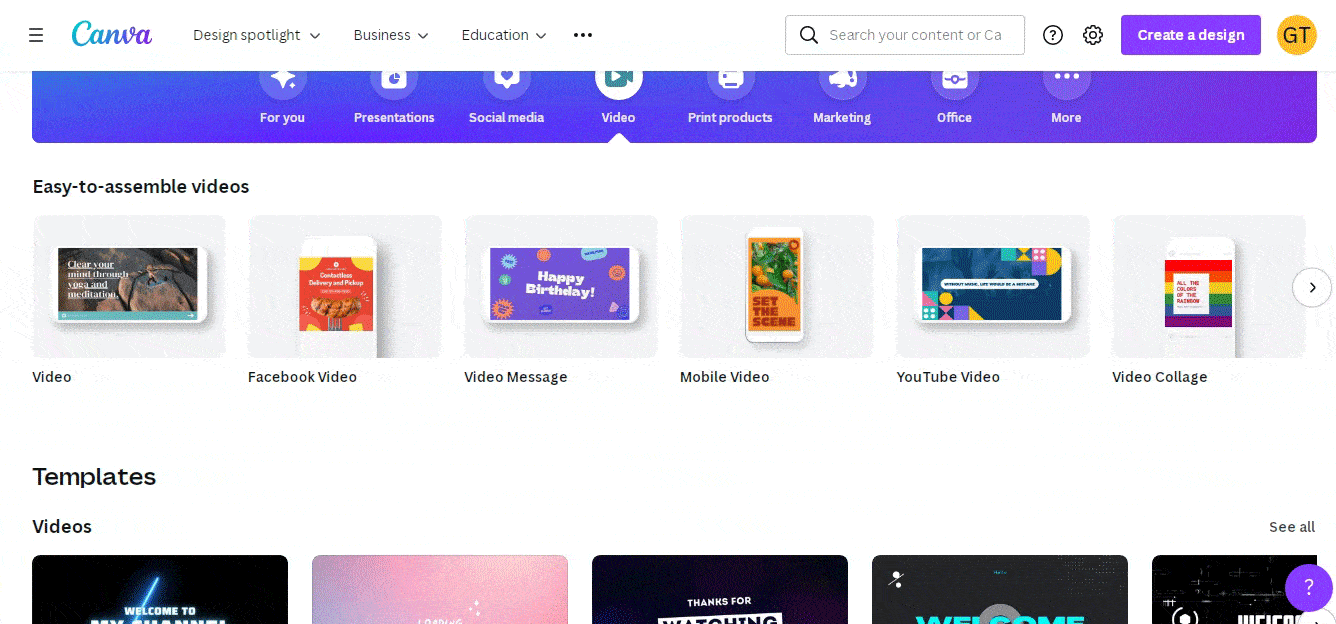Screen dimensions: 1336x624
Task: Select the Facebook Video food delivery thumbnail
Action: tap(345, 287)
